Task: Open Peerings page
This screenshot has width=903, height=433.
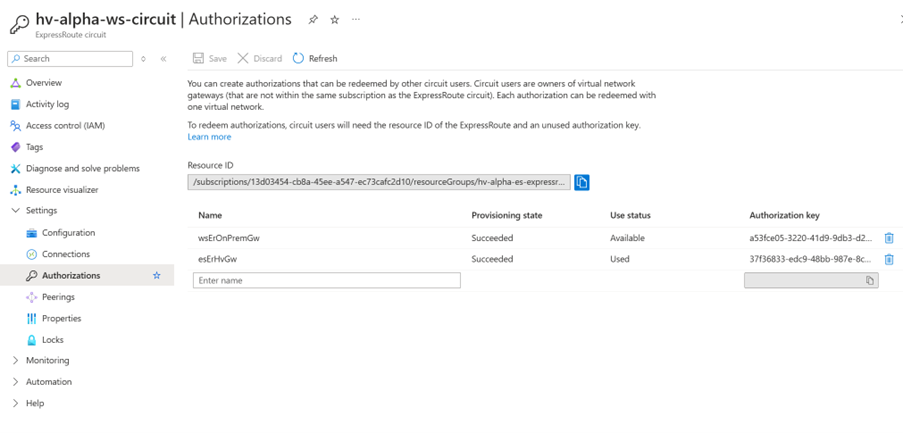Action: point(58,297)
